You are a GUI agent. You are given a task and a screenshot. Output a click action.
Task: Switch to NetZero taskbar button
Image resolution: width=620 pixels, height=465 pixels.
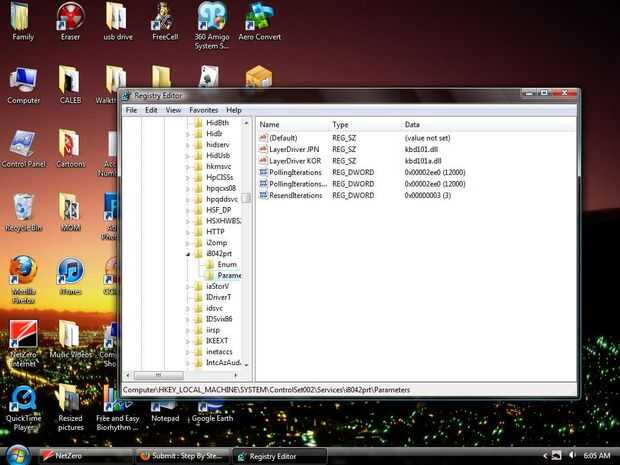(x=85, y=456)
